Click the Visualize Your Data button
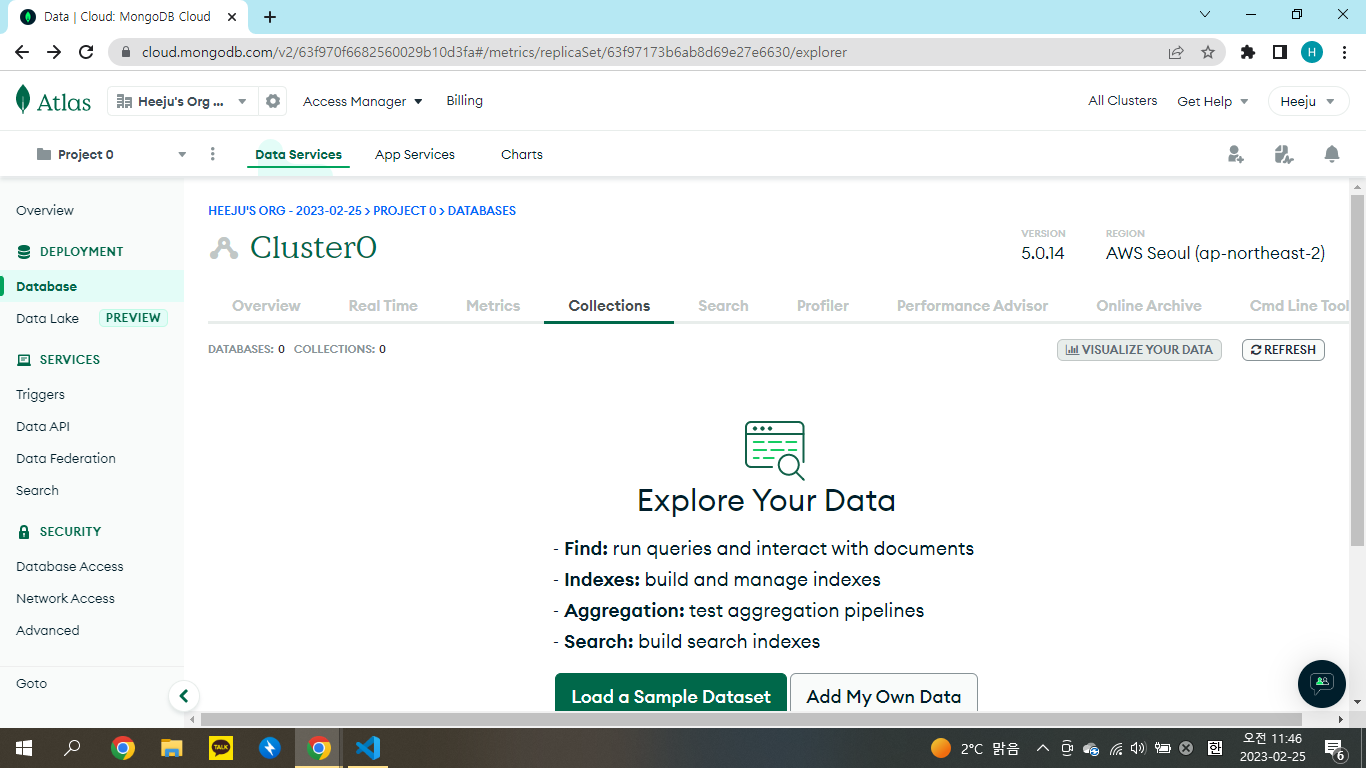 point(1139,350)
